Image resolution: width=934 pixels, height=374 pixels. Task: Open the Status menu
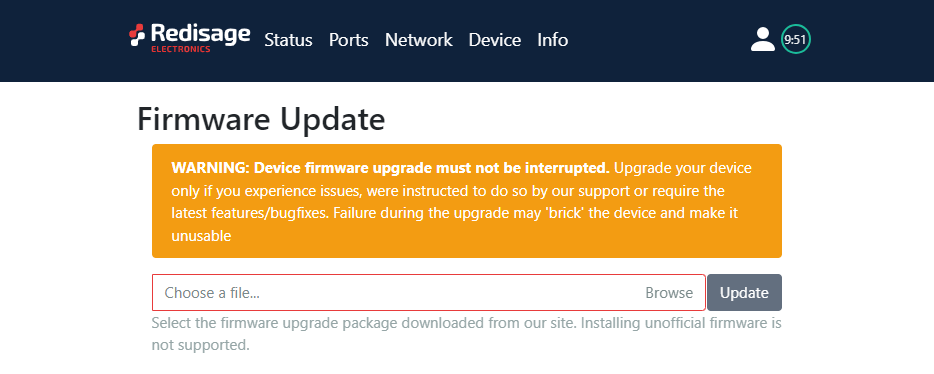click(x=288, y=40)
